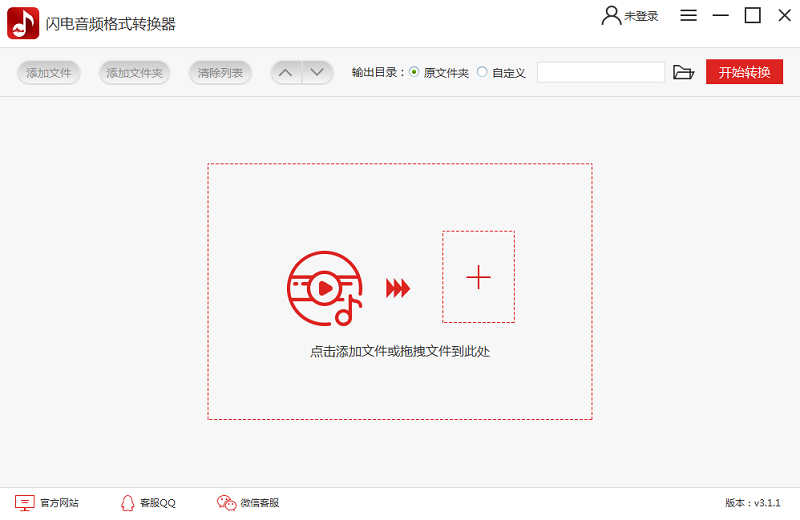Click 点击添加文件或拖拽文件到此处 text
Image resolution: width=800 pixels, height=520 pixels.
[x=400, y=352]
